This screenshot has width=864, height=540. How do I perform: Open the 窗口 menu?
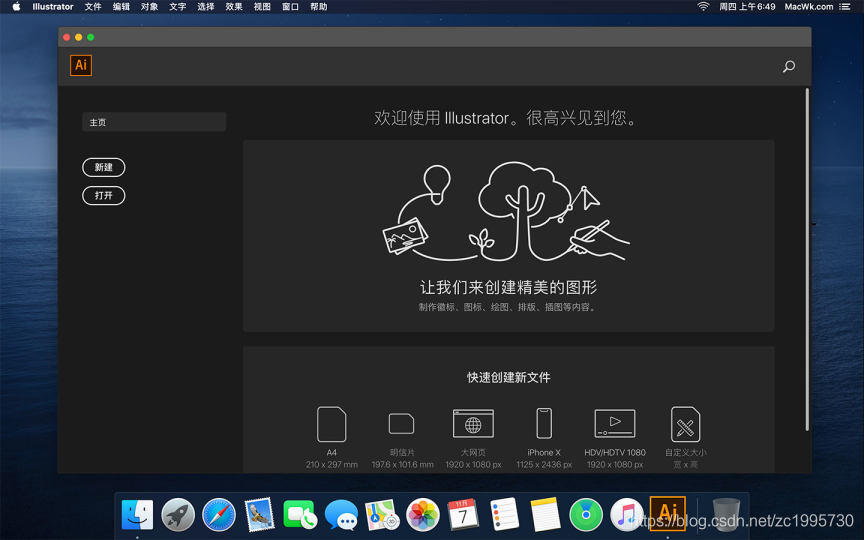tap(290, 7)
